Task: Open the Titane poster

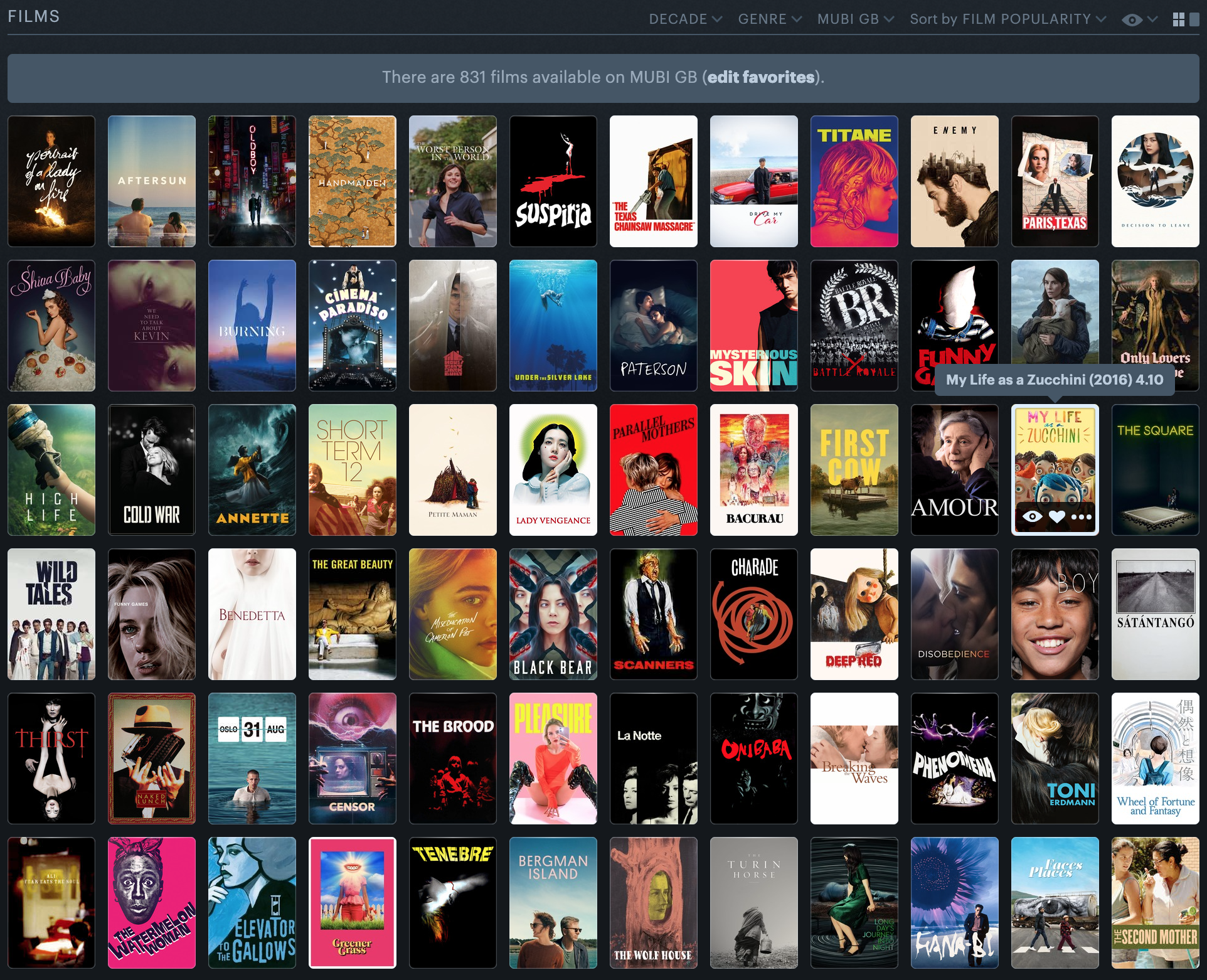Action: pyautogui.click(x=854, y=181)
